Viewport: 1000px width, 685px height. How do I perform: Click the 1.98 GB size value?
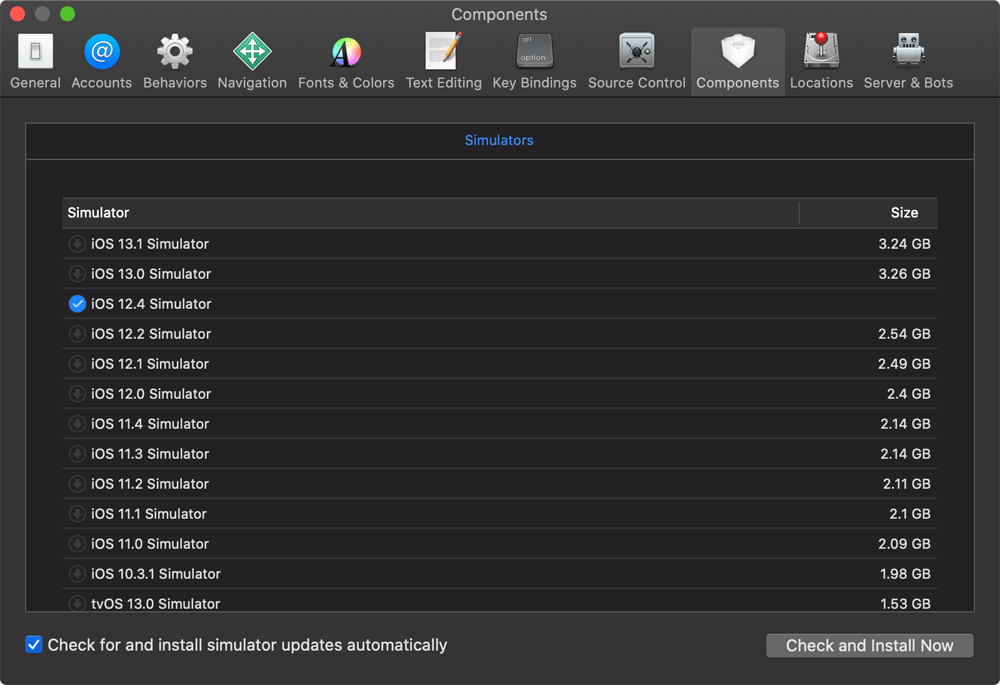[x=906, y=573]
